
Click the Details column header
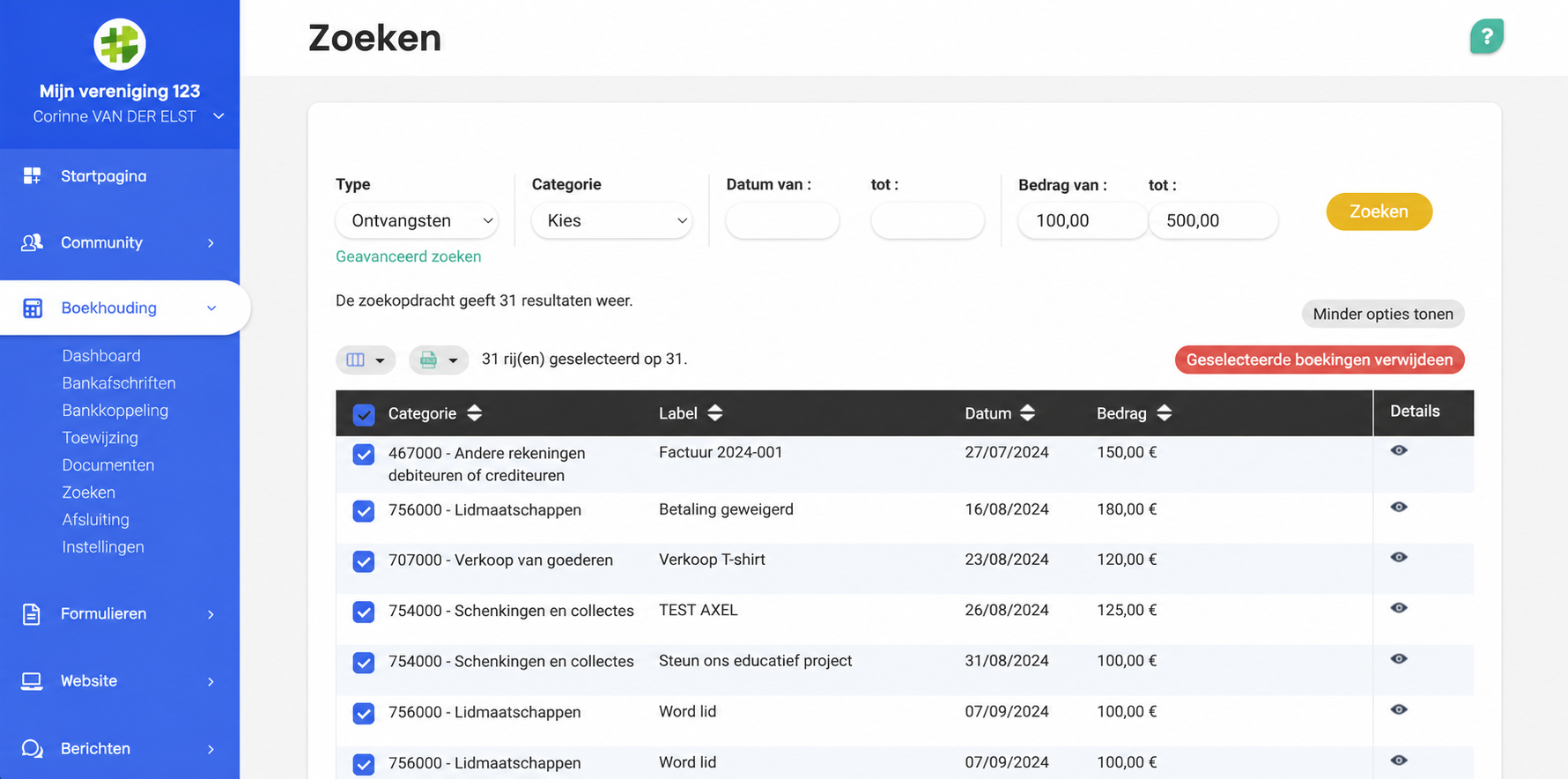1416,411
